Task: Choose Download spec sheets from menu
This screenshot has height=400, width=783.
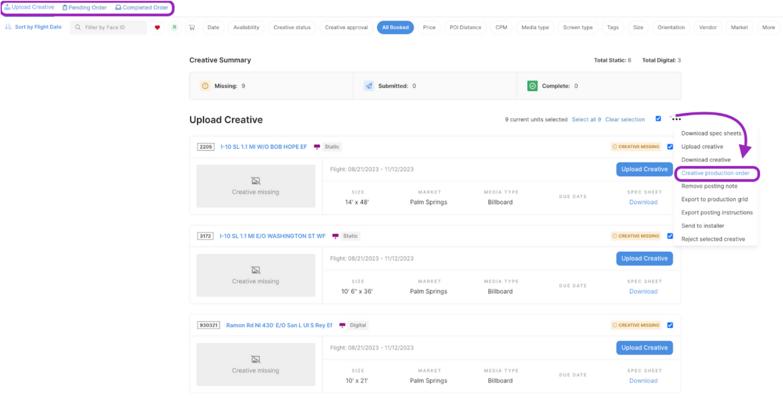Action: (x=711, y=133)
